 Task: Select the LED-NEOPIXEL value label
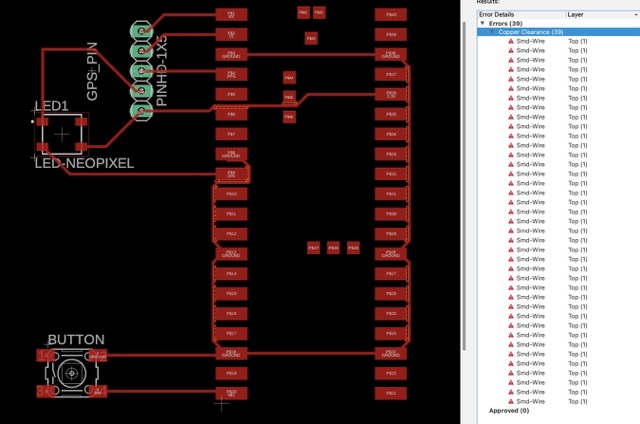tap(84, 163)
